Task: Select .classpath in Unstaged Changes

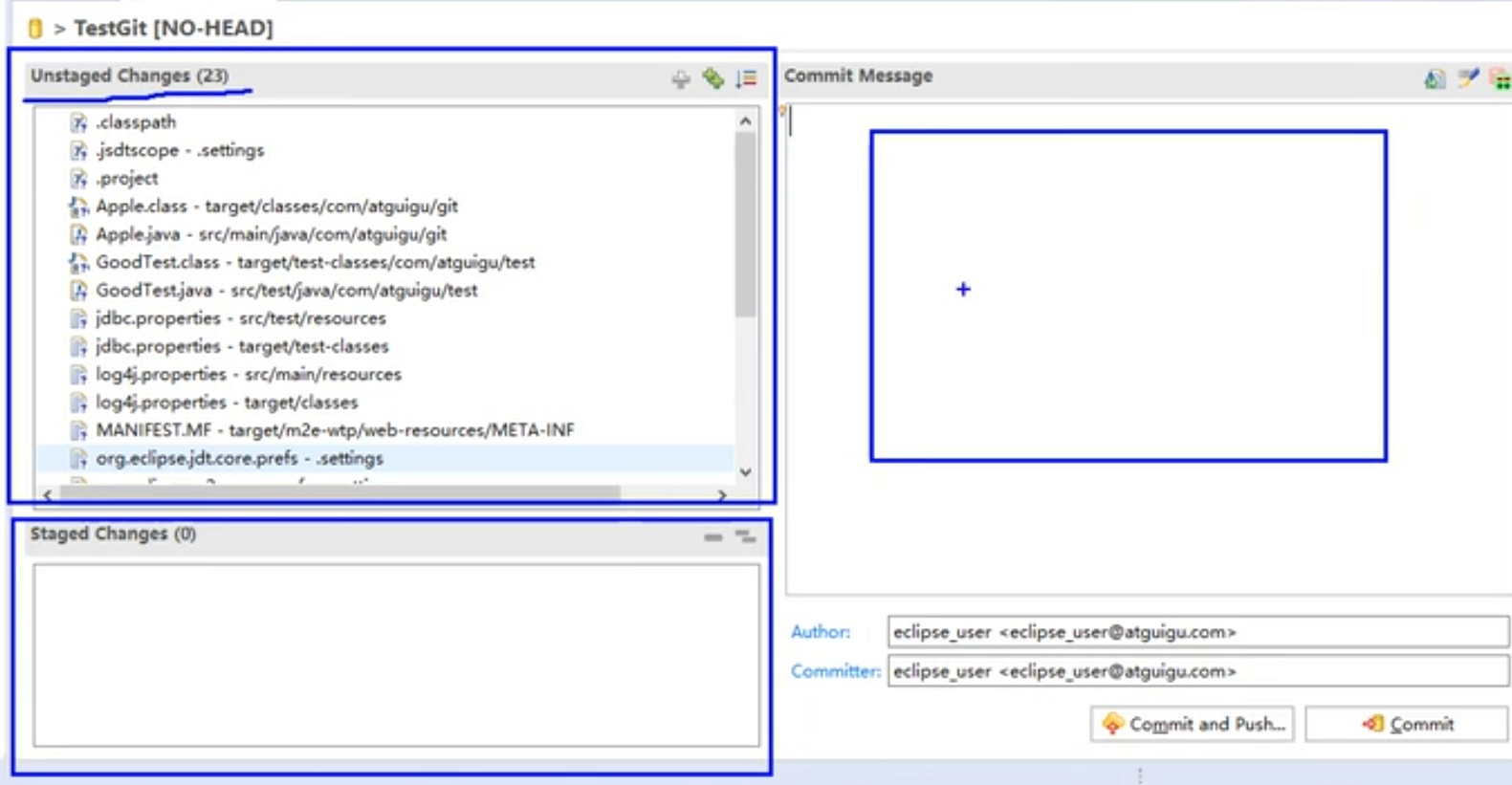Action: [x=136, y=122]
